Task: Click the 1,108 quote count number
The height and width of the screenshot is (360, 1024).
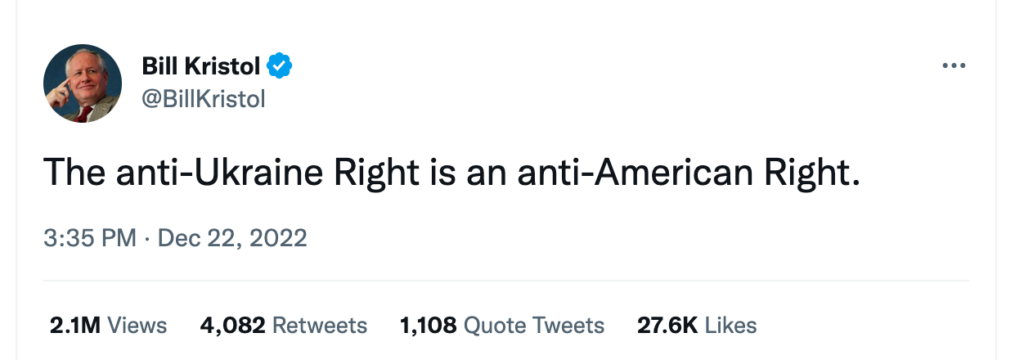Action: point(428,325)
